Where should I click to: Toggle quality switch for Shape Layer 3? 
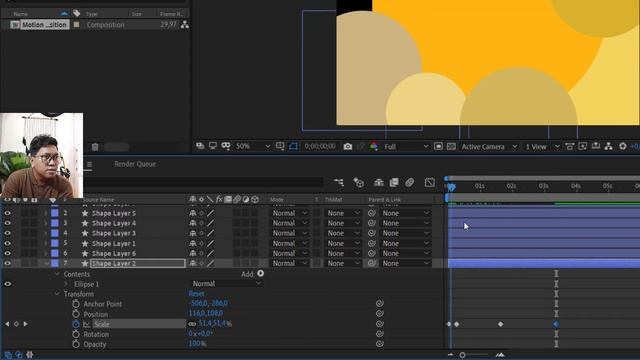[210, 233]
